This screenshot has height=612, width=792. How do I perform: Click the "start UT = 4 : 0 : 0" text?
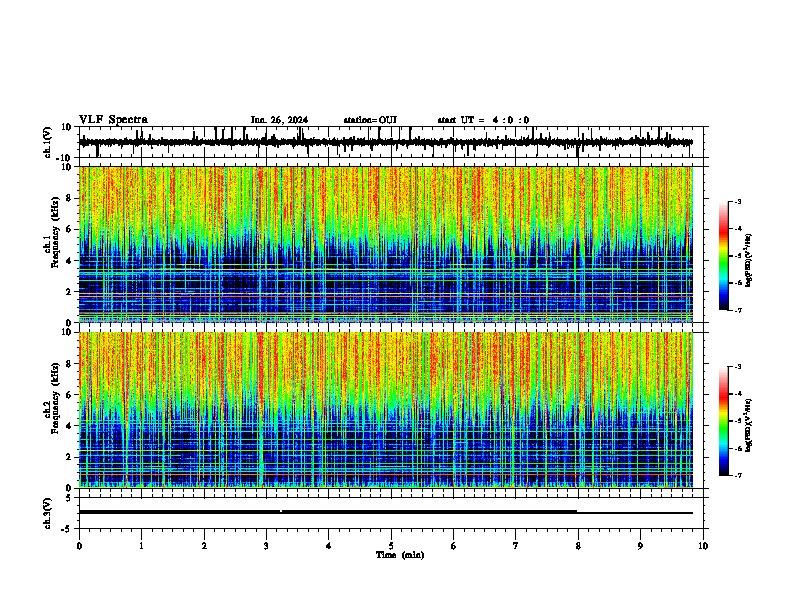pos(483,120)
